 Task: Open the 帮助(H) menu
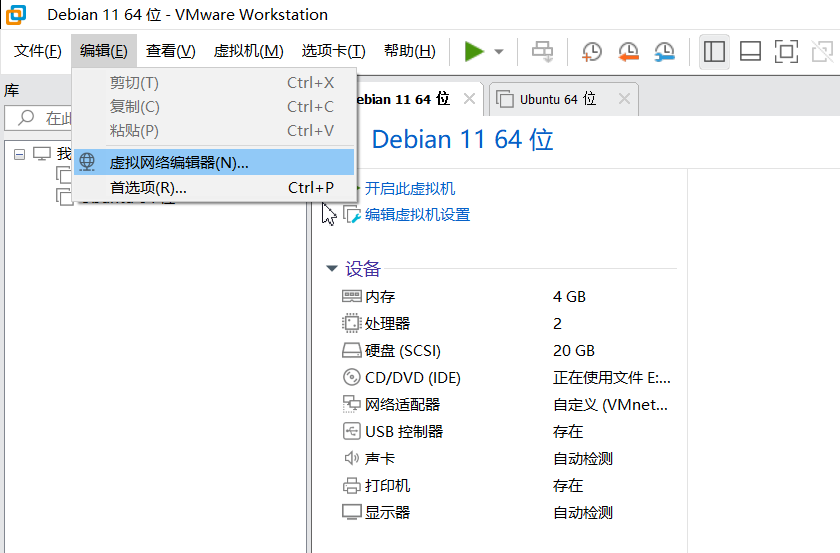pos(410,51)
